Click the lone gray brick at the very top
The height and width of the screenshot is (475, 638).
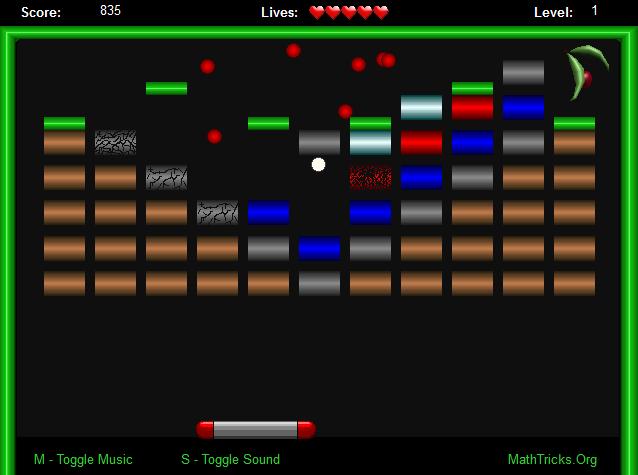tap(523, 72)
